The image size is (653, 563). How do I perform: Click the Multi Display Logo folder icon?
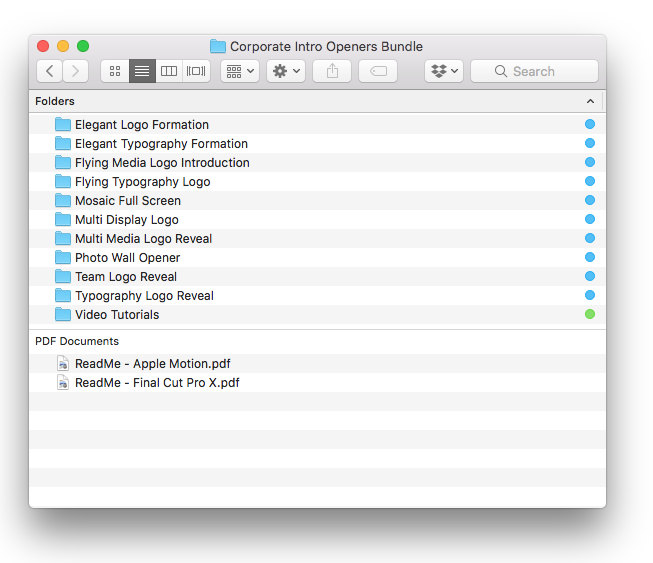tap(63, 219)
